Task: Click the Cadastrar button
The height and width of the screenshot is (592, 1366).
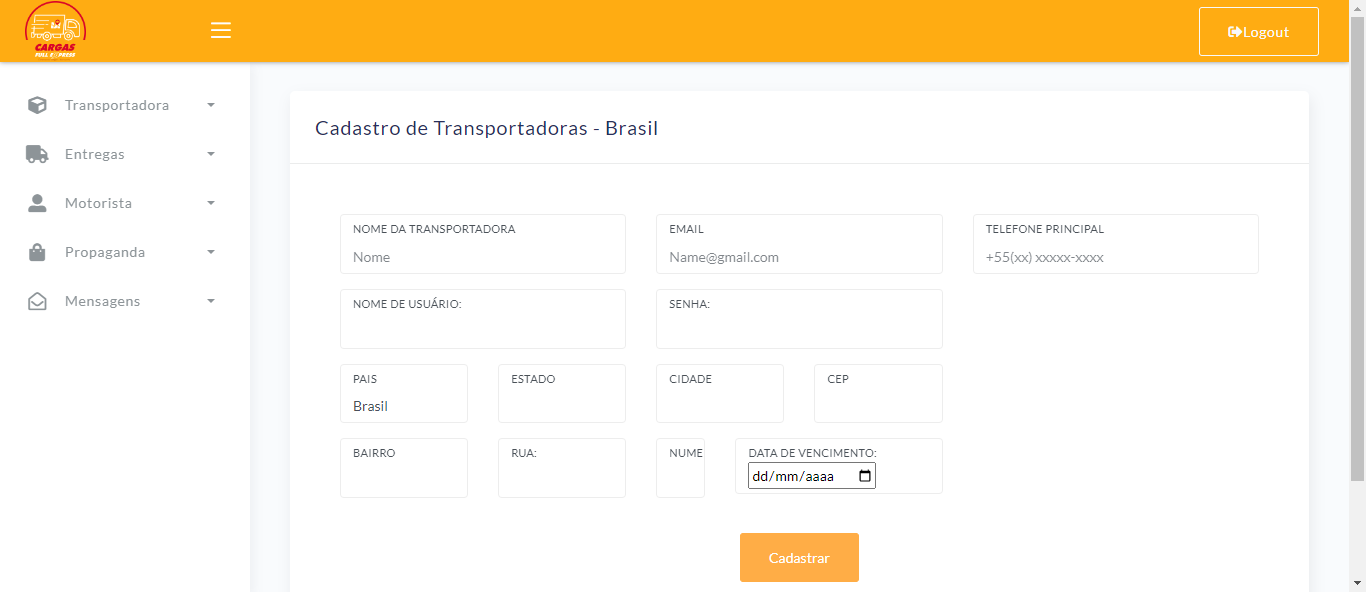Action: [x=799, y=557]
